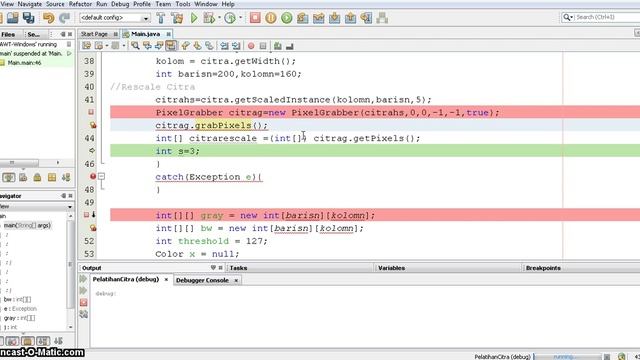Toggle highlight search in editor toolbar
This screenshot has width=640, height=360.
pyautogui.click(x=171, y=46)
